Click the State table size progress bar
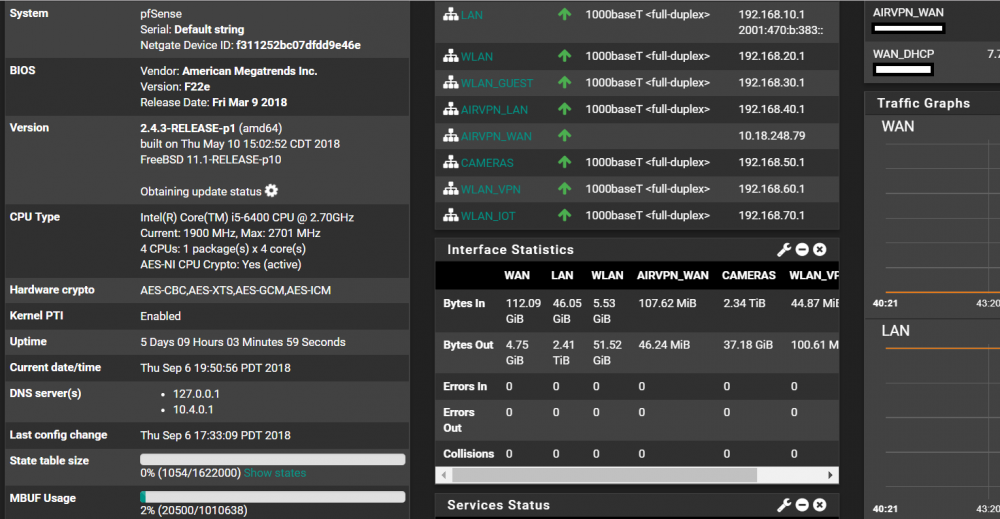Viewport: 1000px width, 519px height. point(272,459)
